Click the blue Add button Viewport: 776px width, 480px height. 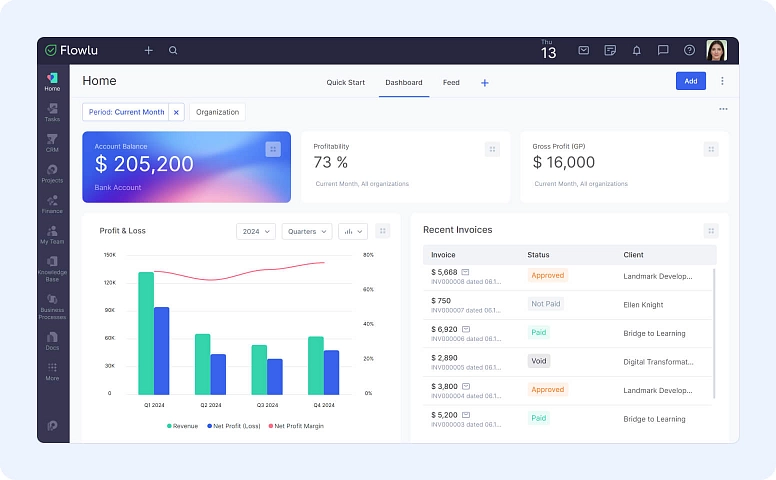(690, 81)
